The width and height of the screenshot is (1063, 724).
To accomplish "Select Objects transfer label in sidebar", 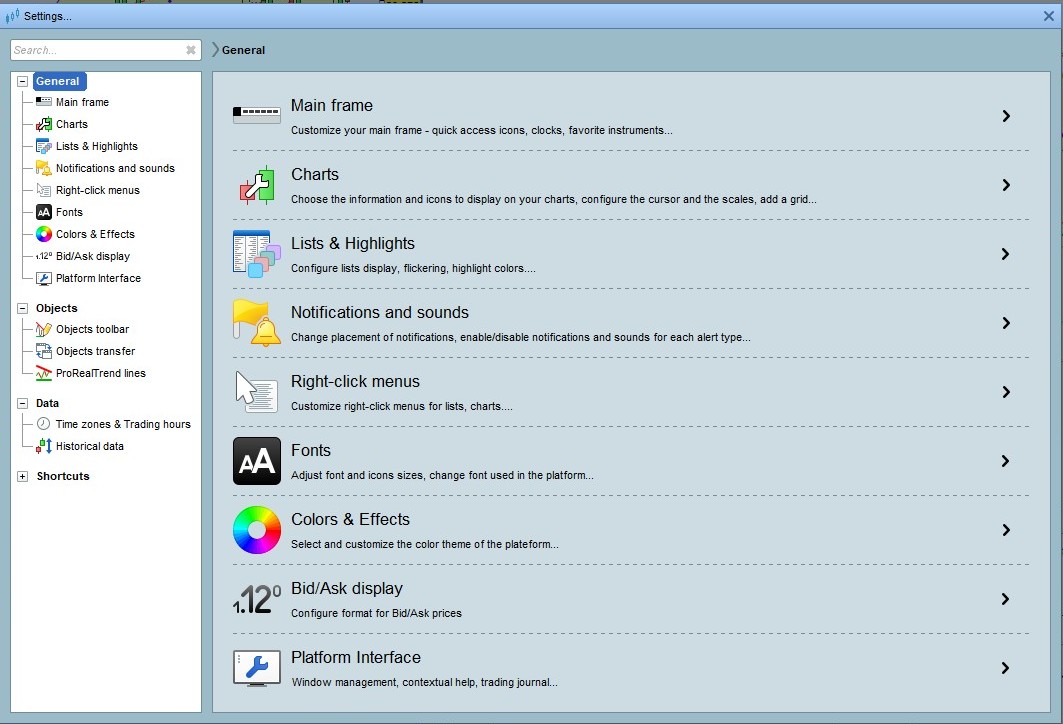I will (95, 351).
